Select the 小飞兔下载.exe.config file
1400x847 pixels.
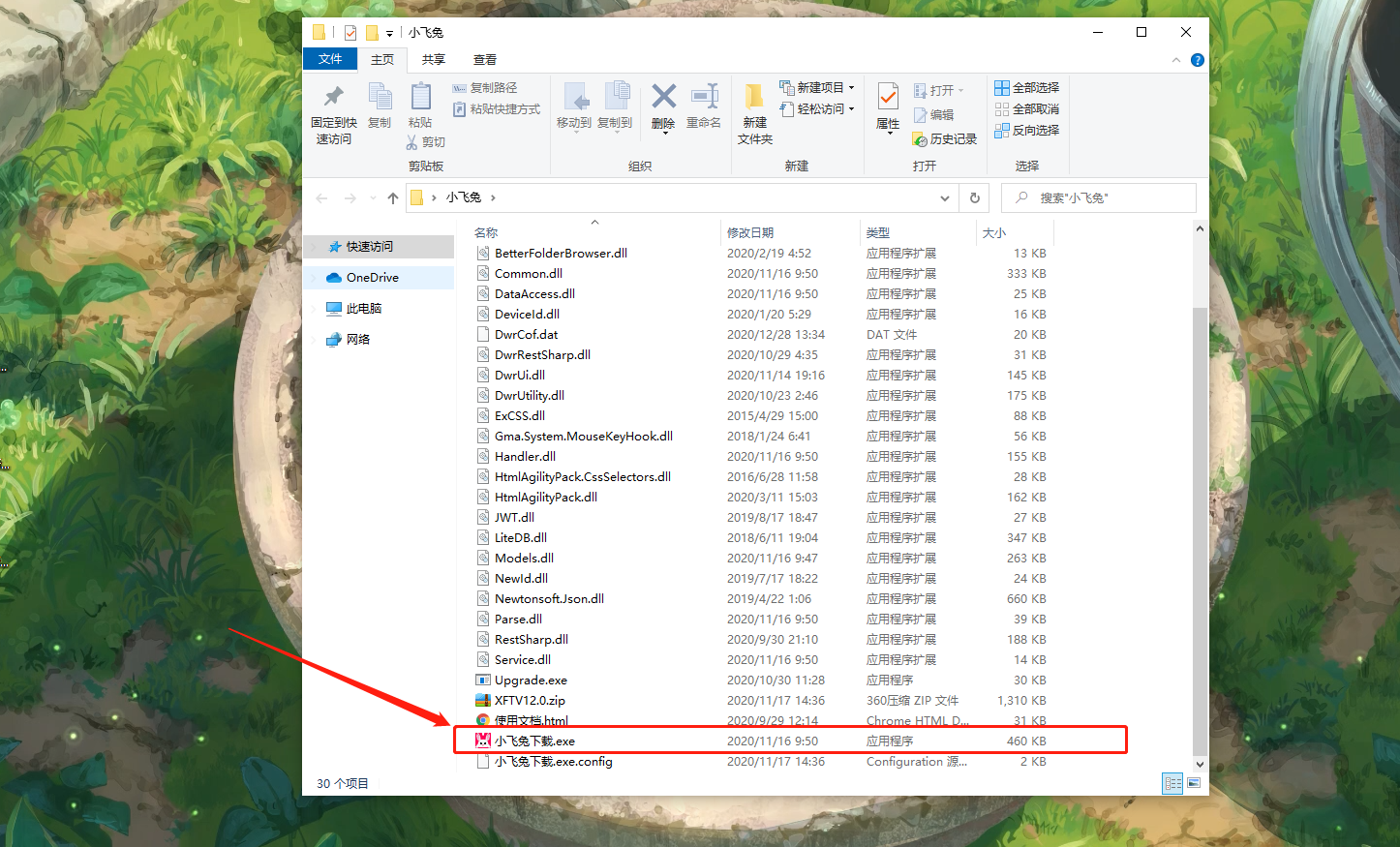coord(760,762)
